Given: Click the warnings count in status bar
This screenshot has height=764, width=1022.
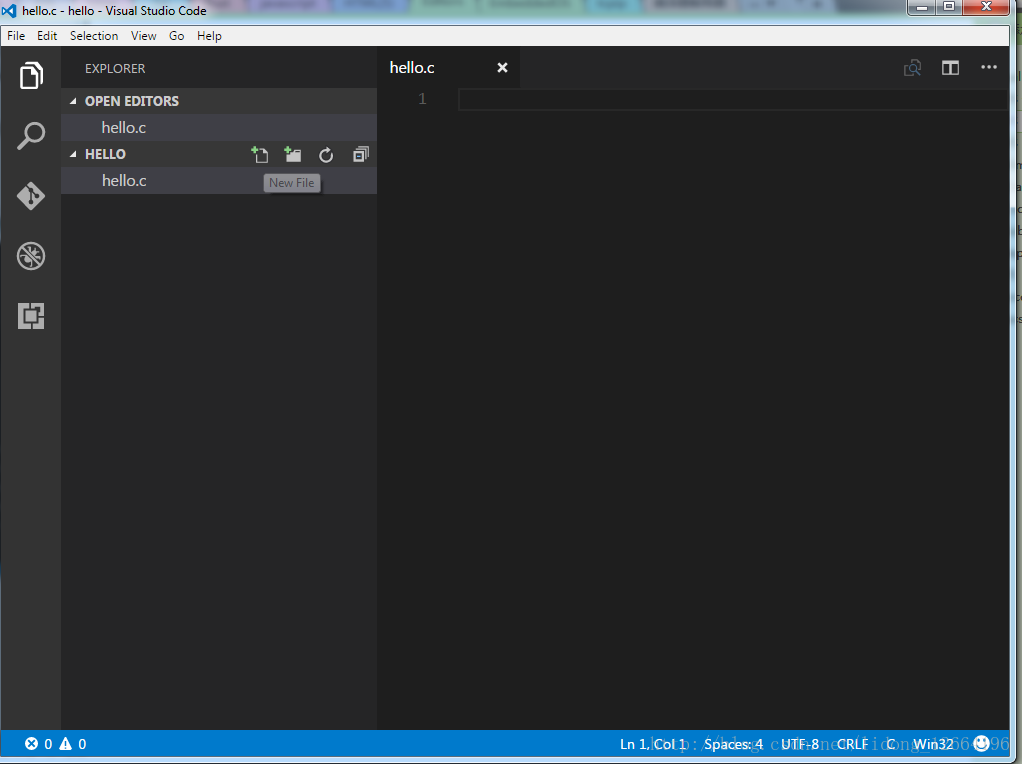Looking at the screenshot, I should 73,744.
